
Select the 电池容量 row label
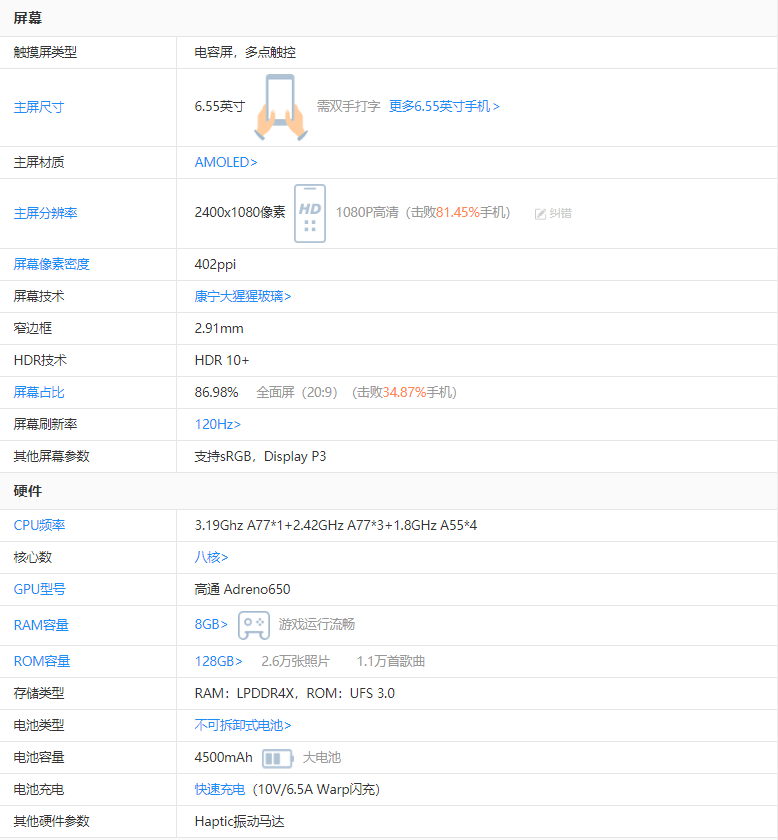39,757
